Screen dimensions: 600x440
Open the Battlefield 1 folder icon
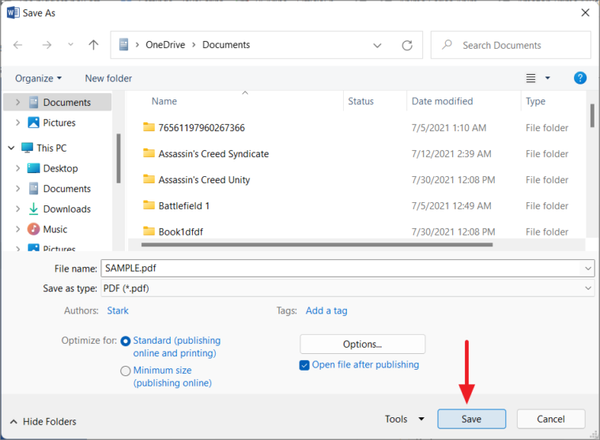[x=149, y=205]
